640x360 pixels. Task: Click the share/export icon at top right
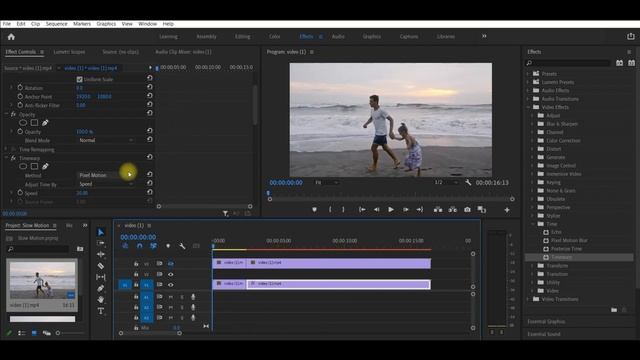tap(631, 37)
